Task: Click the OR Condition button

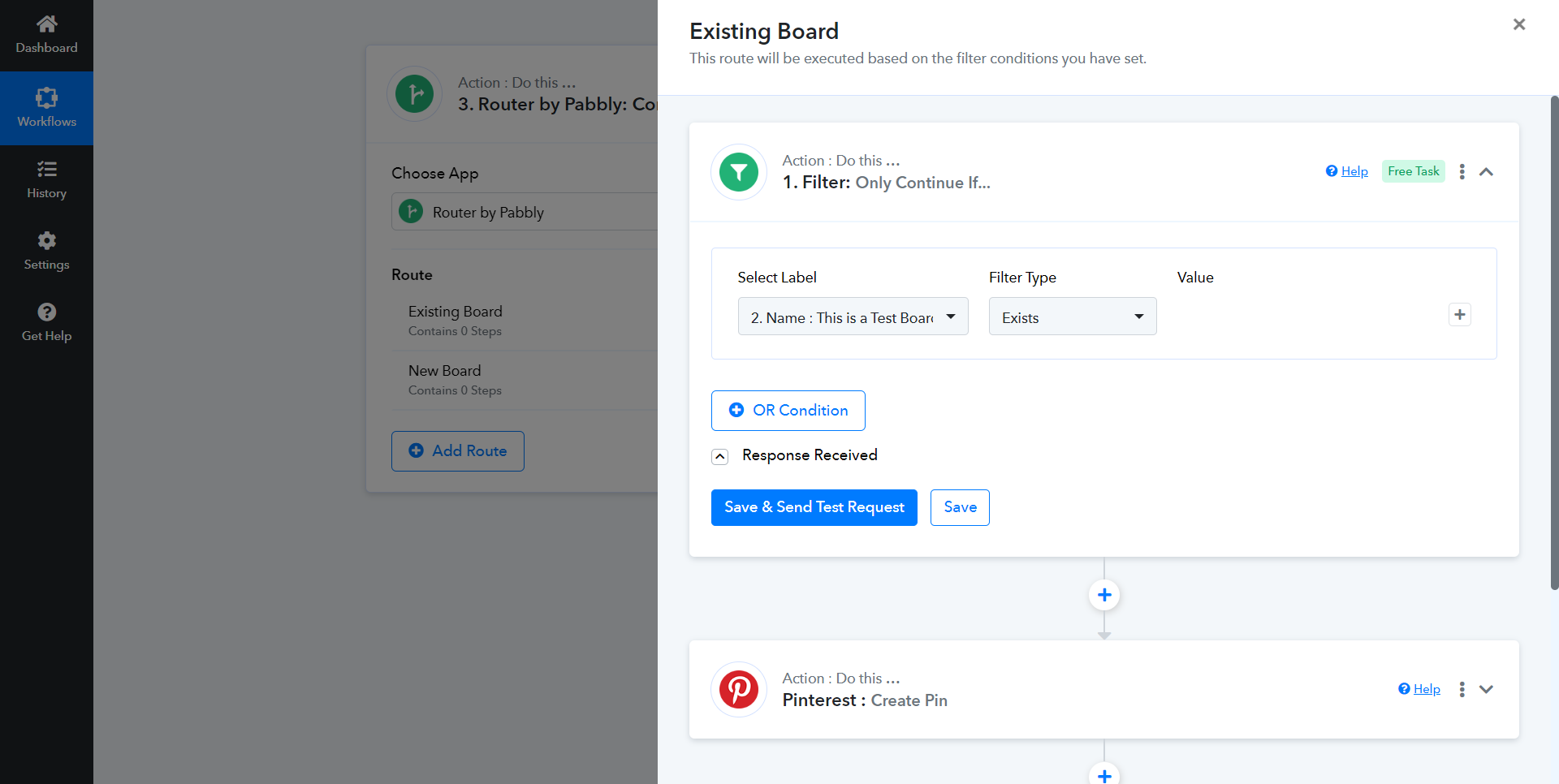Action: click(x=788, y=411)
